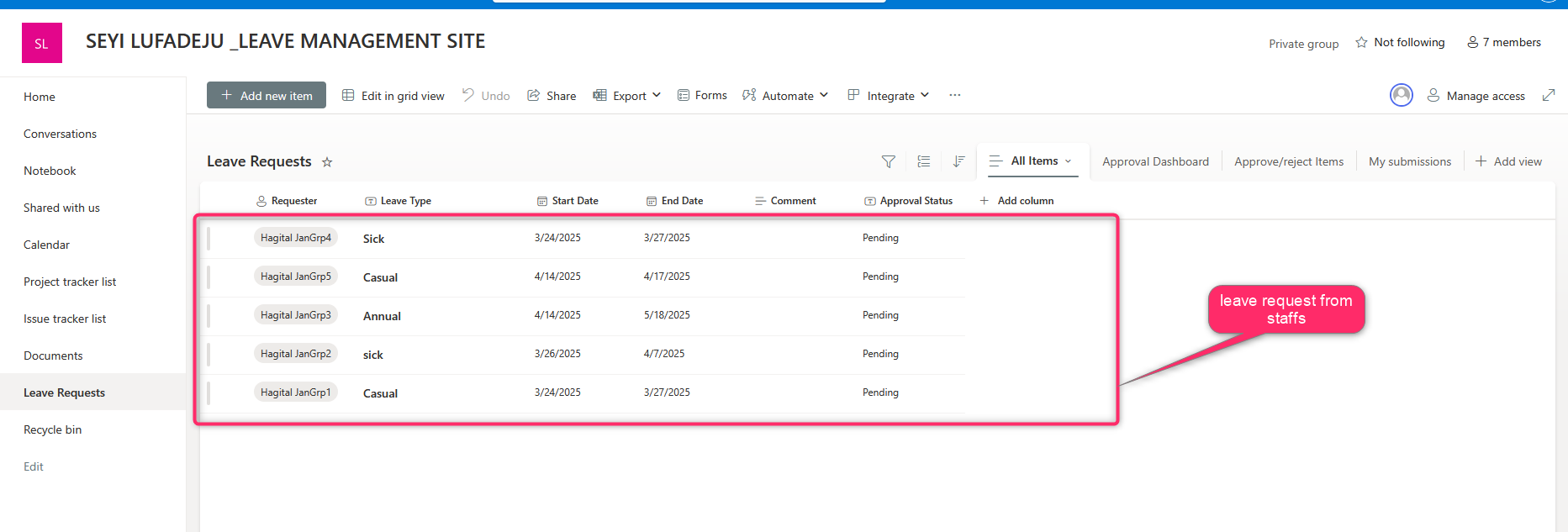Click start date 4/14/2025 in JanGrp5 row
1568x532 pixels.
tap(557, 277)
